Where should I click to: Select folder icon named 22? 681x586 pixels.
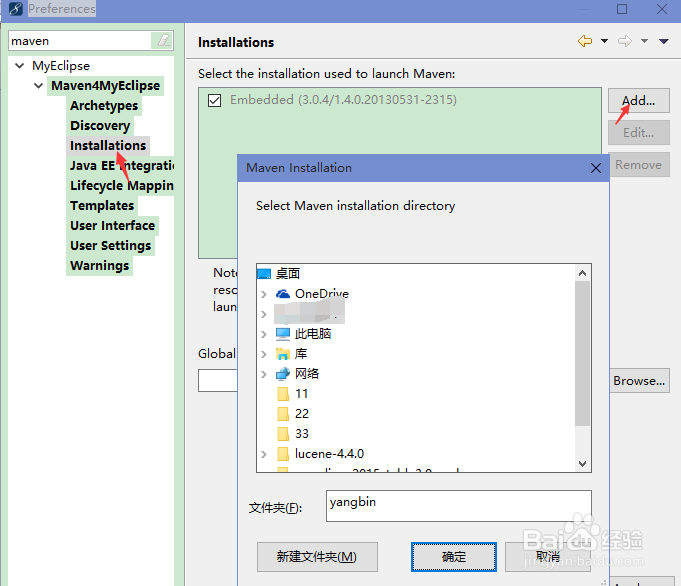pyautogui.click(x=283, y=414)
